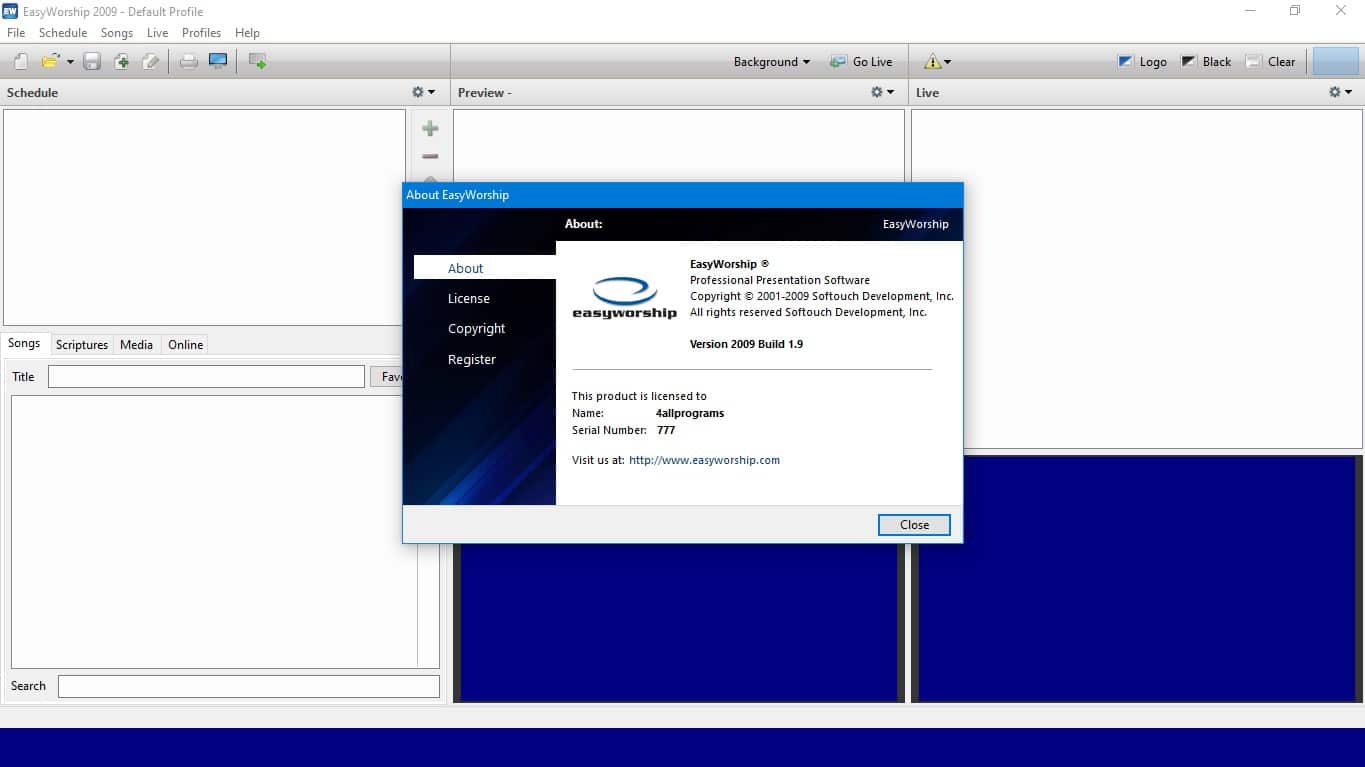
Task: Switch to the Media tab
Action: pos(136,345)
